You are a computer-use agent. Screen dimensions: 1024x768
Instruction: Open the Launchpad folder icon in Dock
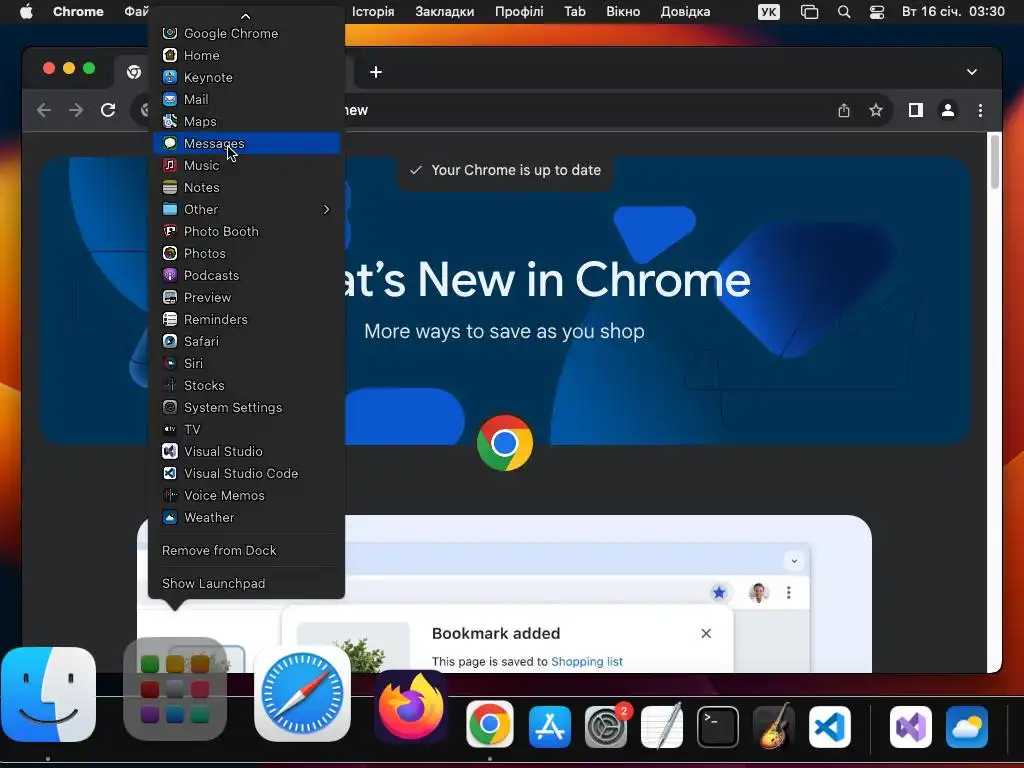pos(175,689)
